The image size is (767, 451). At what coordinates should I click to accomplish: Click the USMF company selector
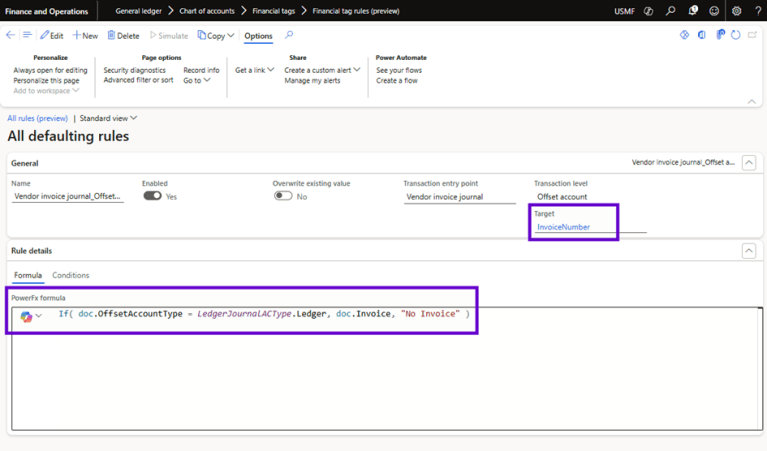tap(625, 11)
